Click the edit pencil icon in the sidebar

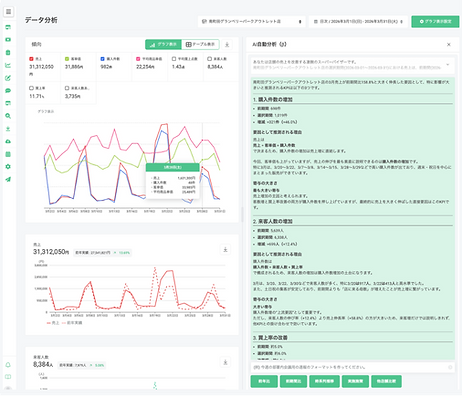tap(8, 78)
